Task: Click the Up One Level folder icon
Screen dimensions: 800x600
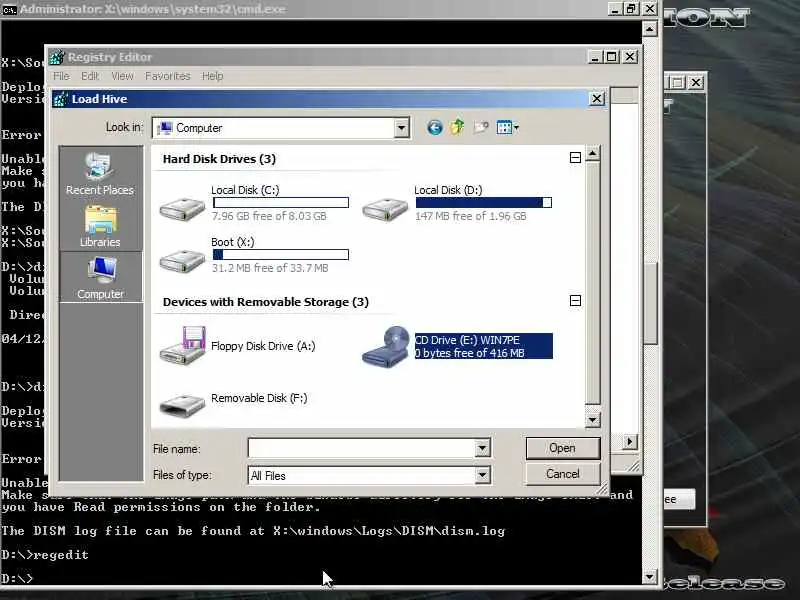Action: [457, 127]
